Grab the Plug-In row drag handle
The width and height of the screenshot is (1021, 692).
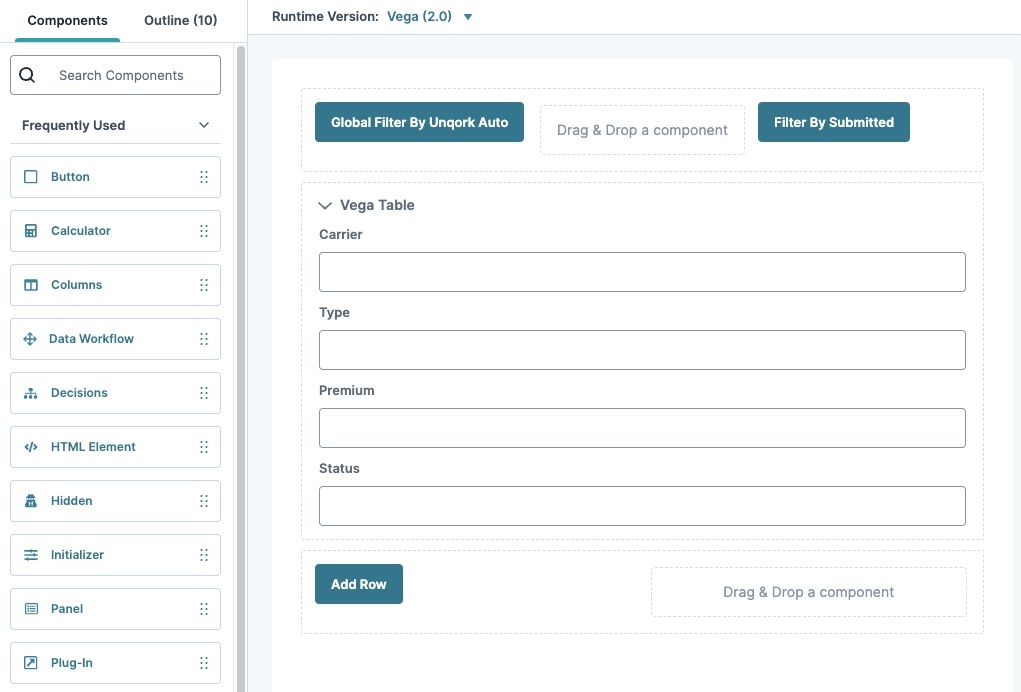click(x=204, y=663)
